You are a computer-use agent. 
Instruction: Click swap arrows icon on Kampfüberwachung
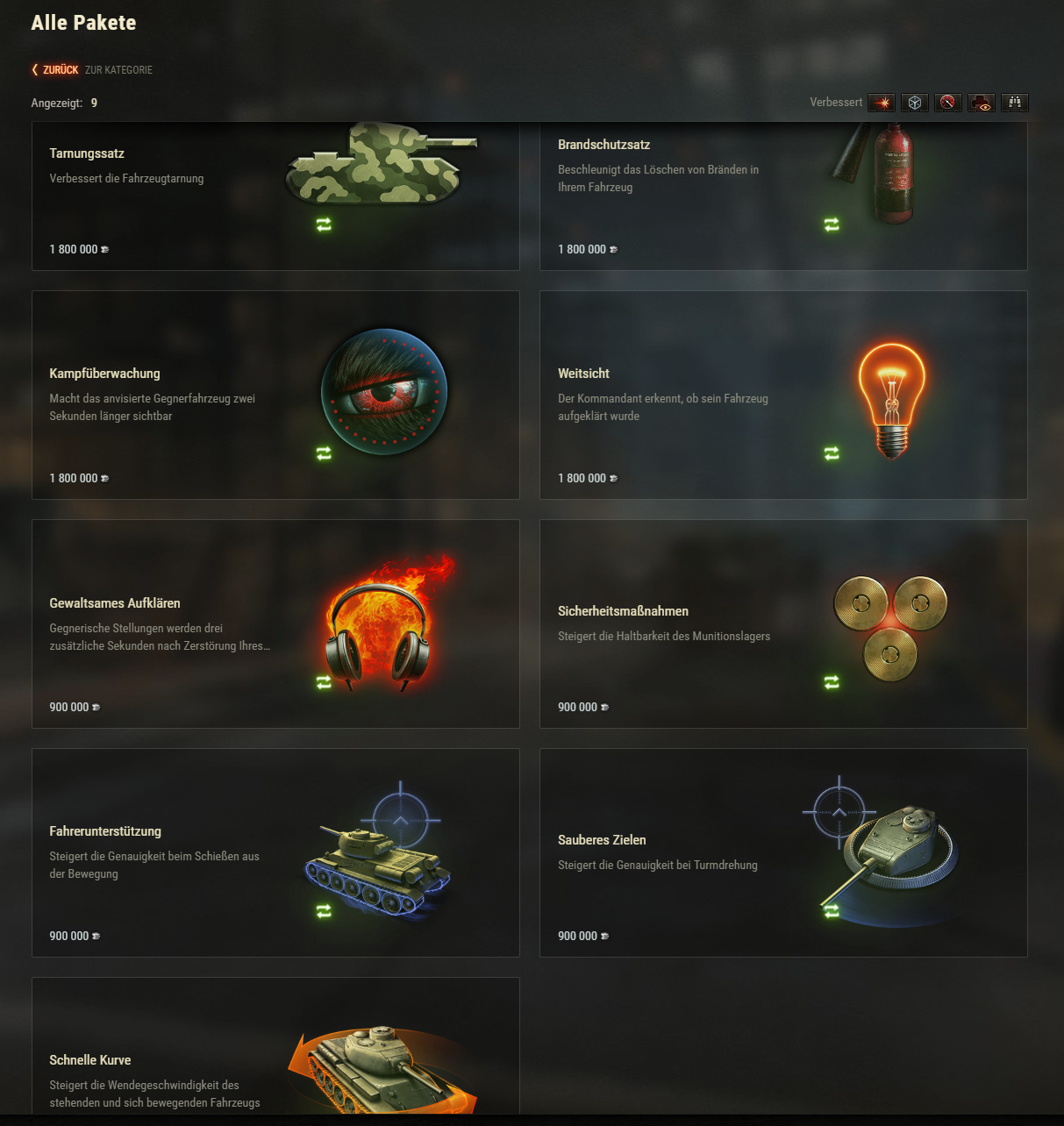point(324,453)
